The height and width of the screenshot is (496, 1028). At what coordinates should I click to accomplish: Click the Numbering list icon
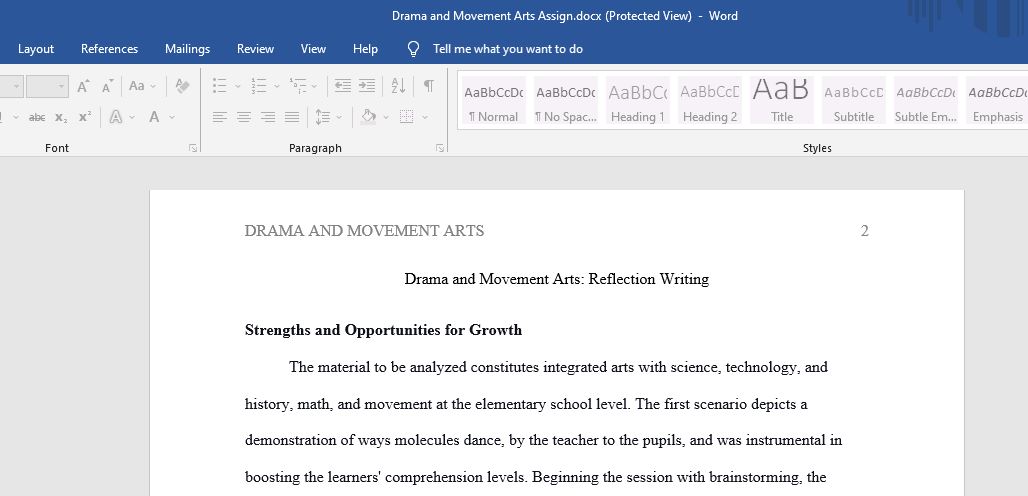point(259,86)
